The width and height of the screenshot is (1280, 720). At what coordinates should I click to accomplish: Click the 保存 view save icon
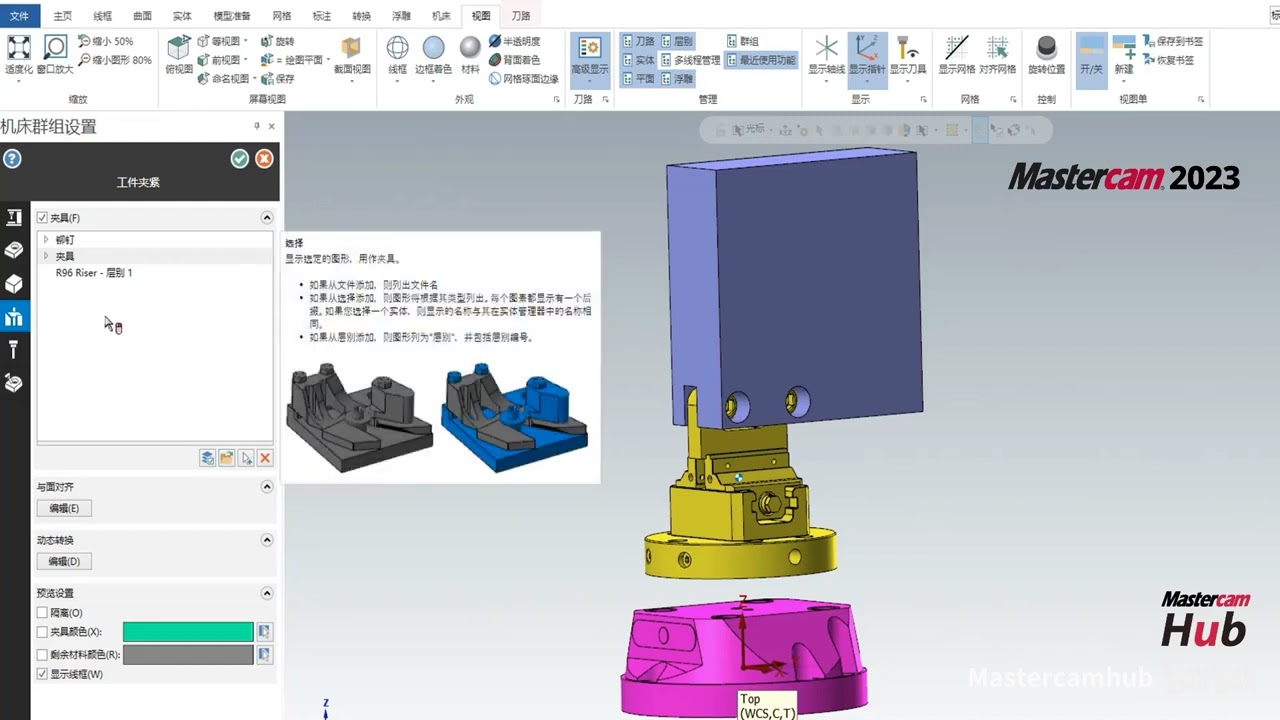pyautogui.click(x=277, y=78)
